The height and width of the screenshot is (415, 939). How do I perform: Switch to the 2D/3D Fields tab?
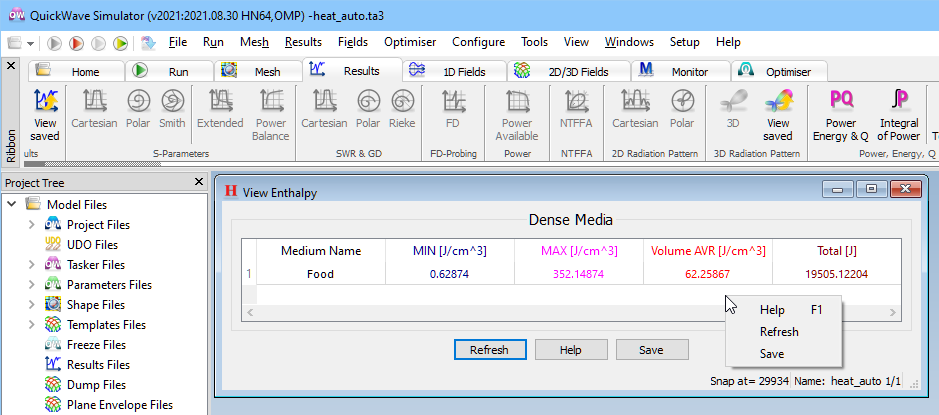point(569,71)
